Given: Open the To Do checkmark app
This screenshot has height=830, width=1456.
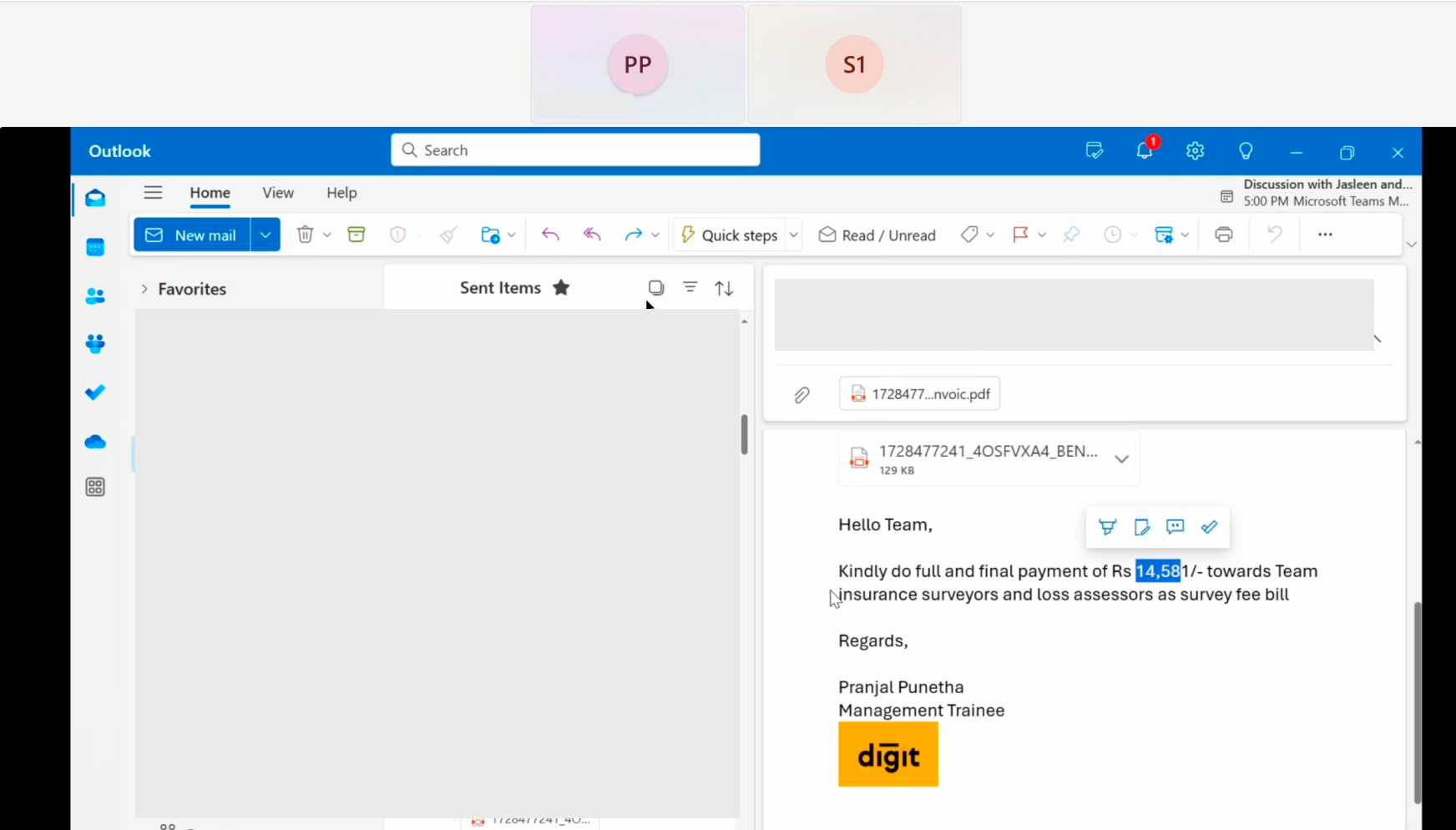Looking at the screenshot, I should click(95, 392).
